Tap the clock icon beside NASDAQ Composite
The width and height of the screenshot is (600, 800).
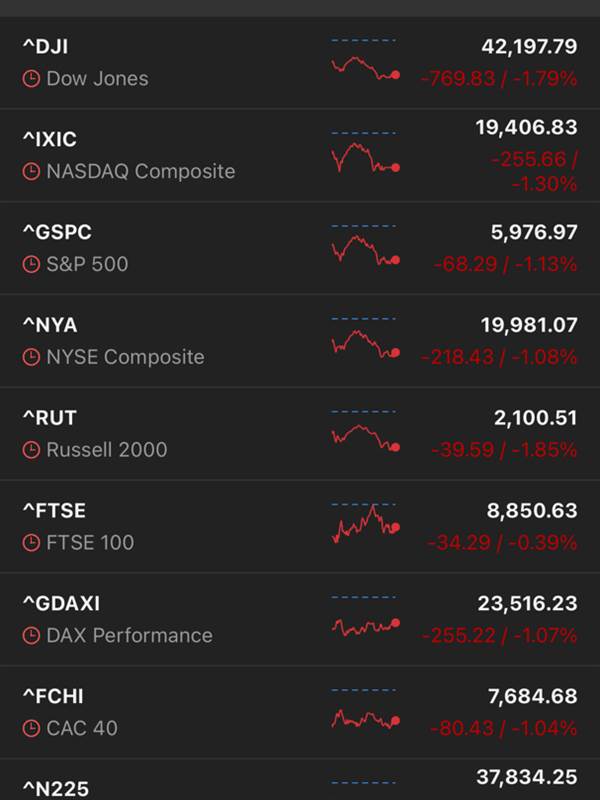click(x=31, y=171)
